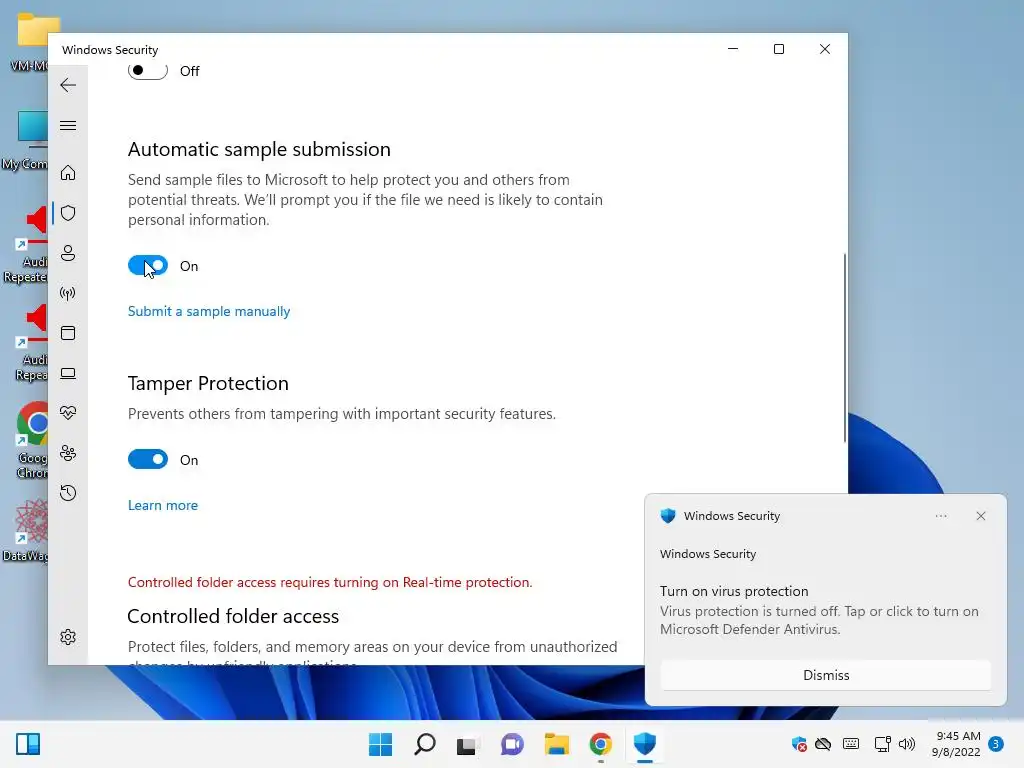Viewport: 1024px width, 768px height.
Task: Open Task View on taskbar
Action: 466,744
